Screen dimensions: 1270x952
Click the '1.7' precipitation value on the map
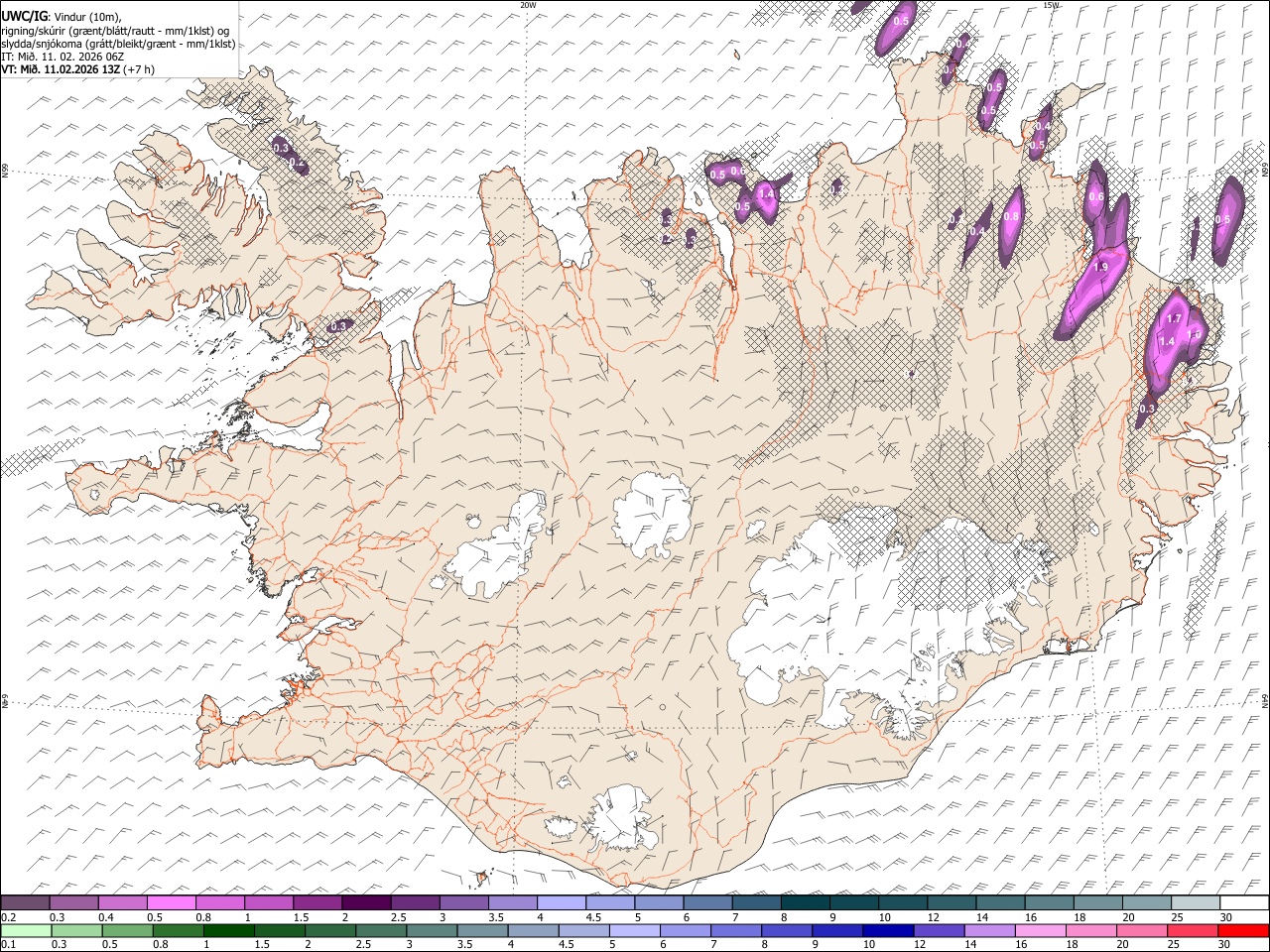pyautogui.click(x=1174, y=318)
